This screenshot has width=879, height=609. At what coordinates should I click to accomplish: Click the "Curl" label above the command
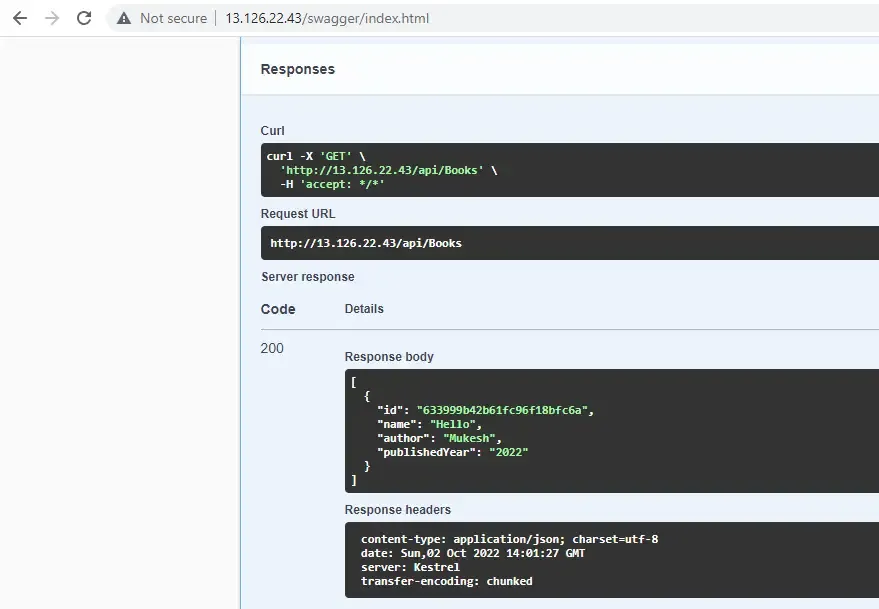click(x=272, y=131)
